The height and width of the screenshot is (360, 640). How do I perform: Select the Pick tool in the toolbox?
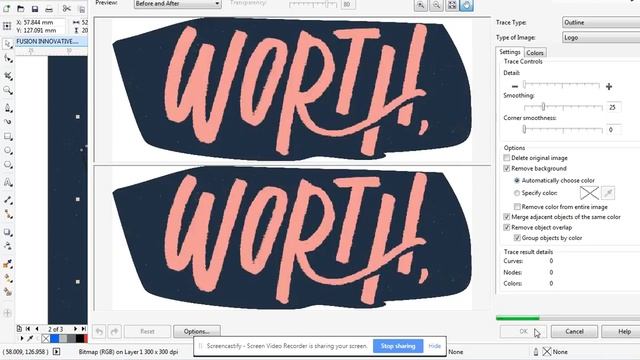[x=7, y=44]
